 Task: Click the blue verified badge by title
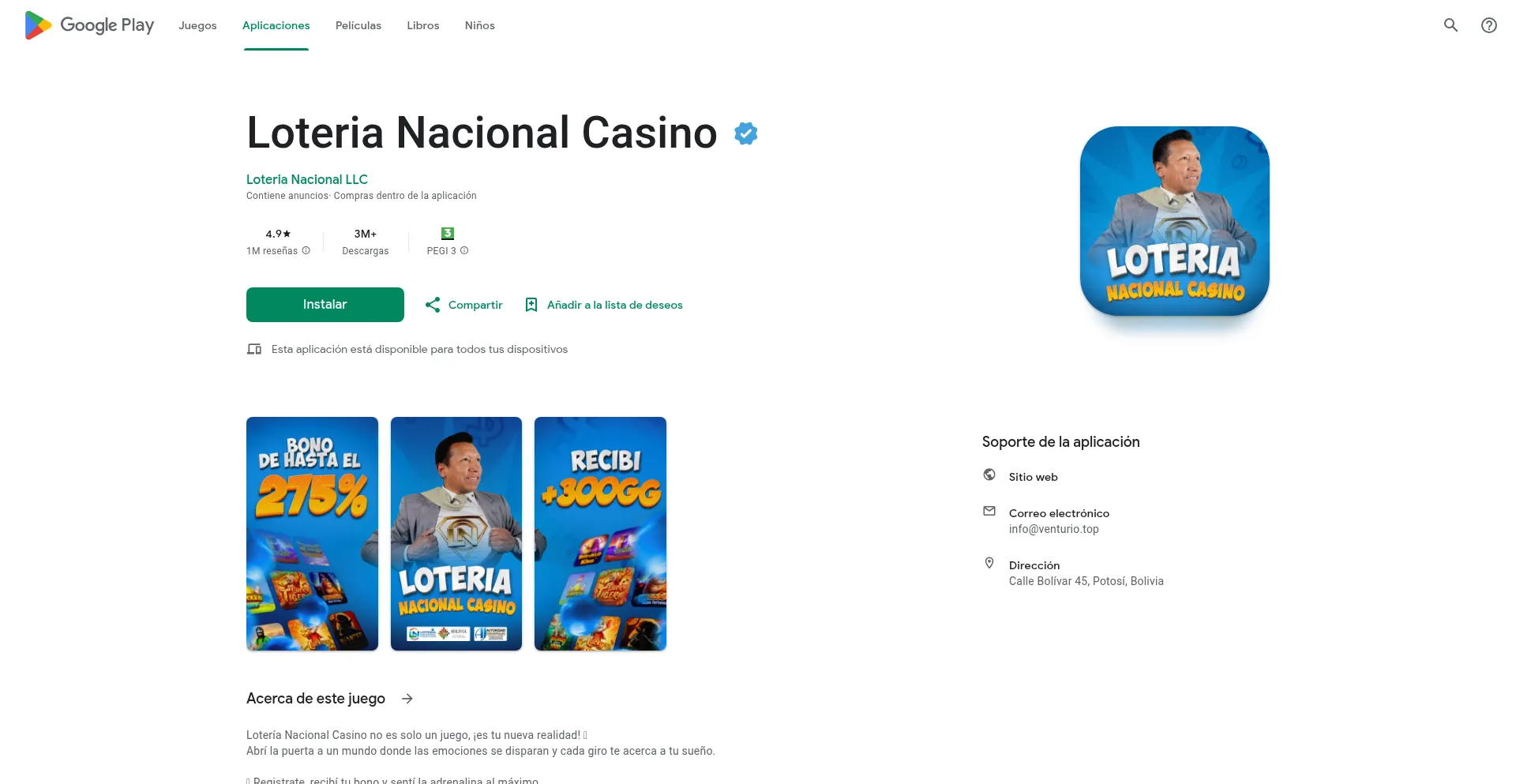(x=745, y=133)
